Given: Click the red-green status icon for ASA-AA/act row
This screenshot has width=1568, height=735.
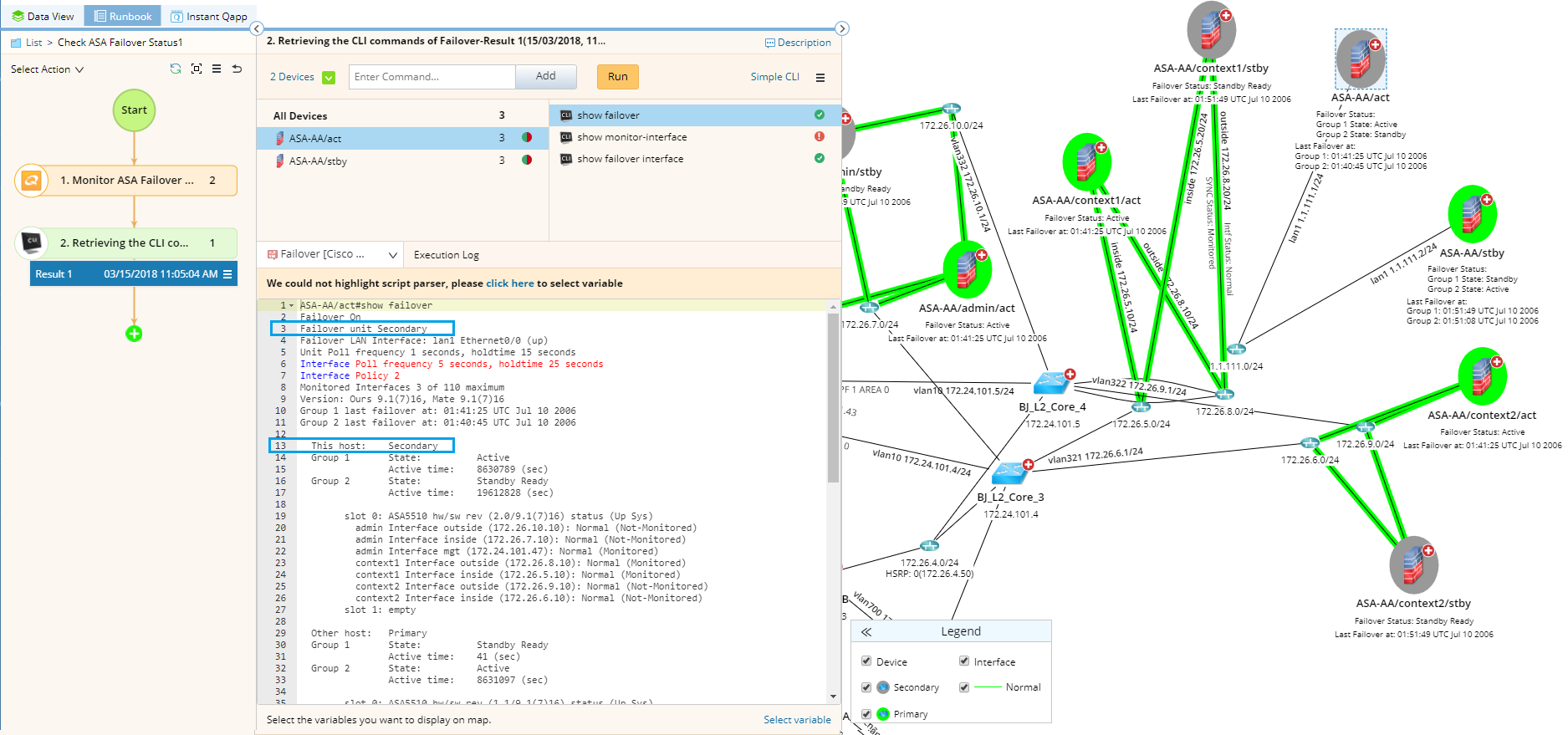Looking at the screenshot, I should tap(527, 137).
